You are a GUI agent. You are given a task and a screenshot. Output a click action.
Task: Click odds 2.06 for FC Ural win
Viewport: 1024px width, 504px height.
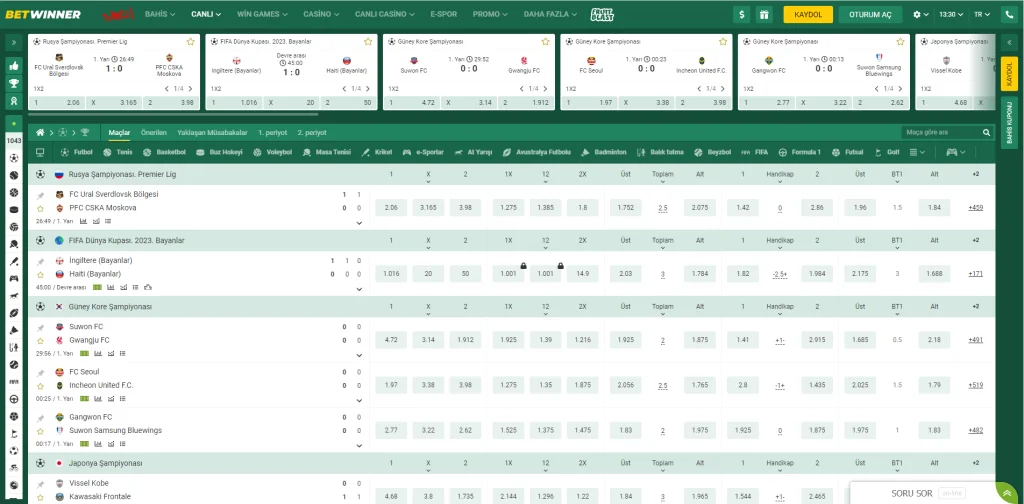coord(391,208)
